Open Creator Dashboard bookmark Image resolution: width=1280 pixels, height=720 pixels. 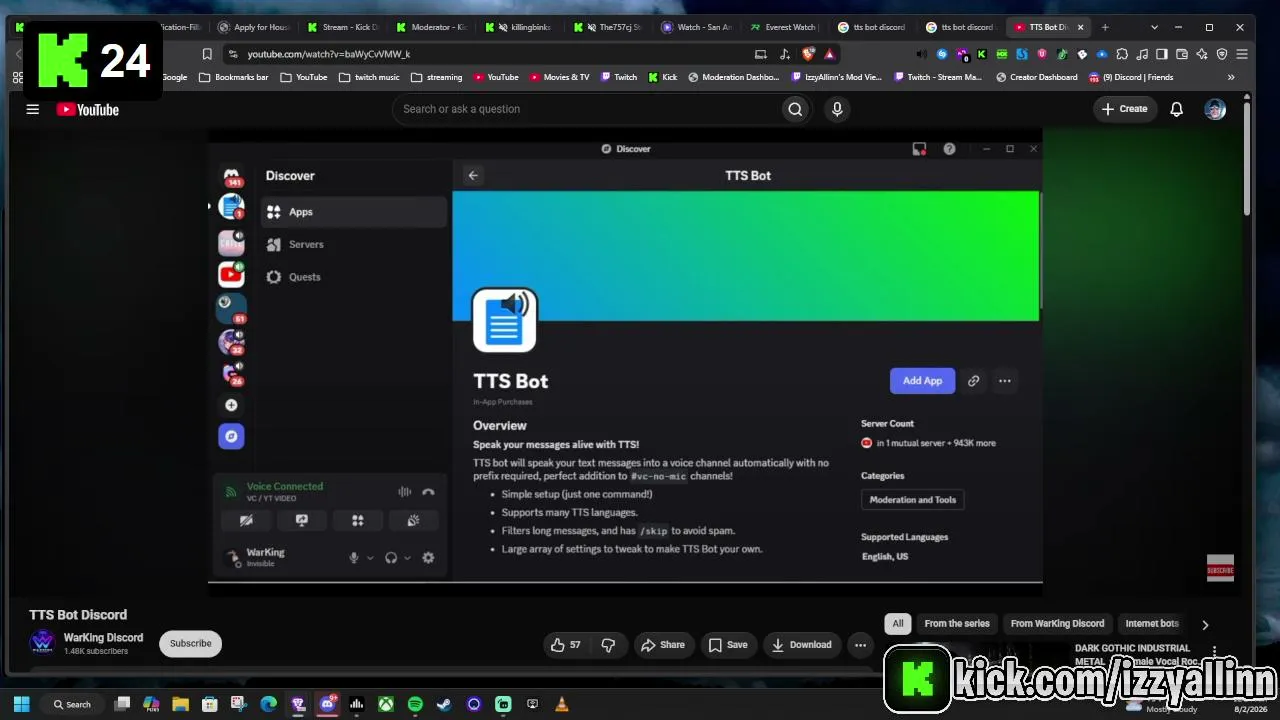click(1037, 77)
